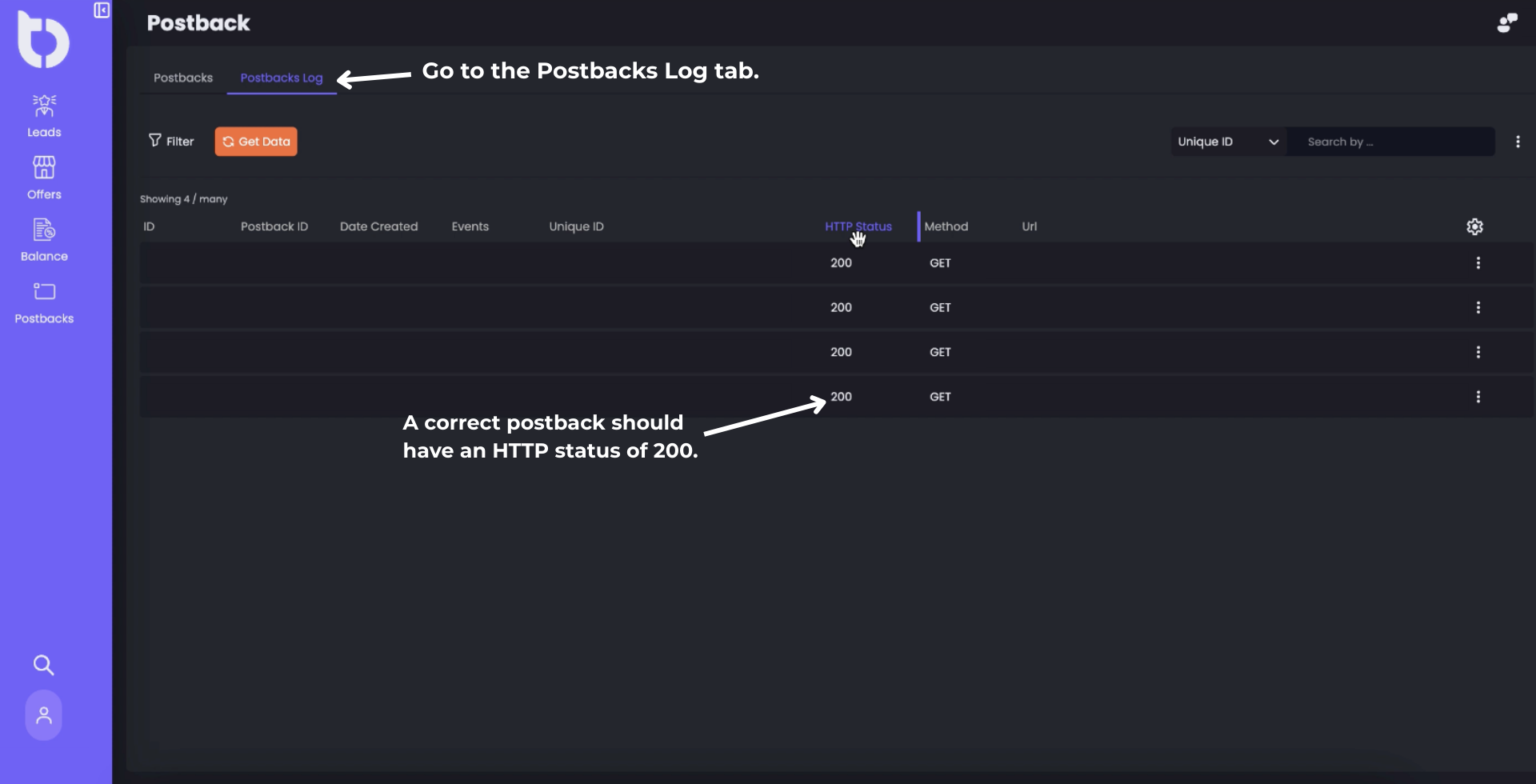The image size is (1536, 784).
Task: Sort rows by the HTTP Status column
Action: 858,226
